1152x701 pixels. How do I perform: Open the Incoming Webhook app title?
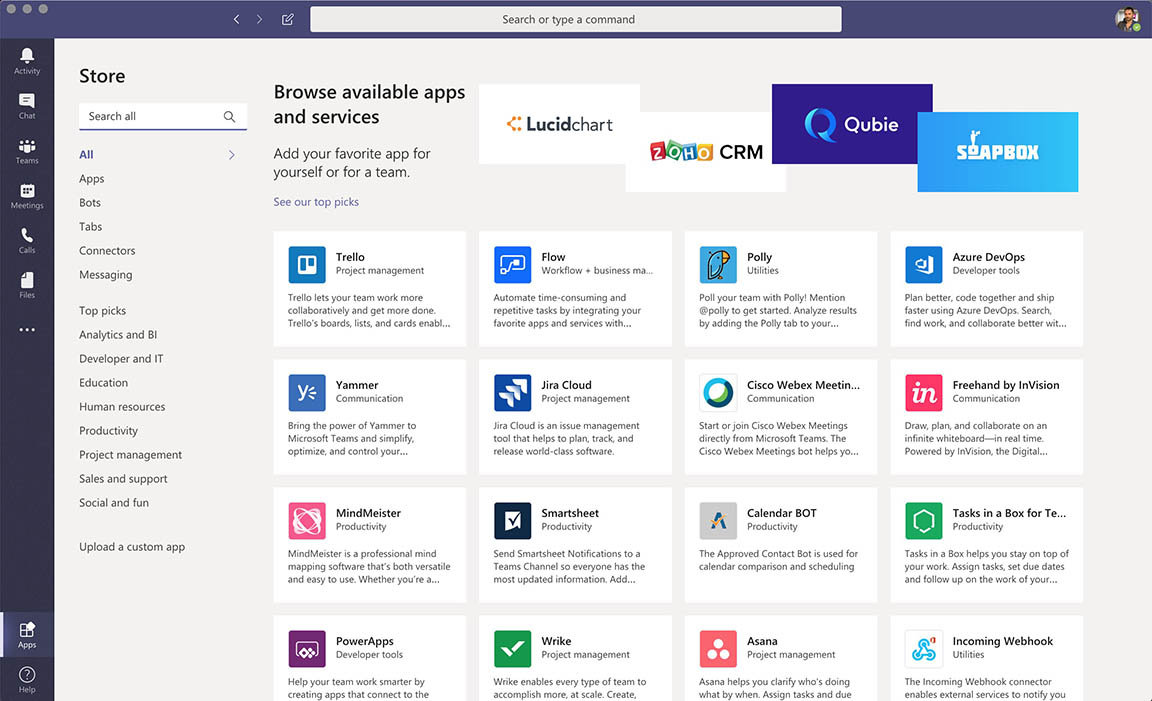(x=1003, y=641)
